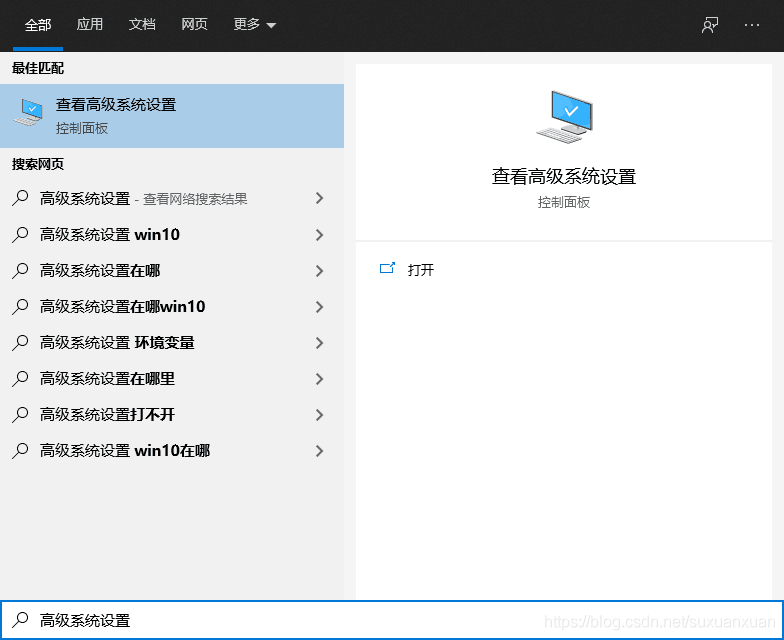Click magnifier icon beside 高级系统设置 win10在哪

click(x=20, y=450)
